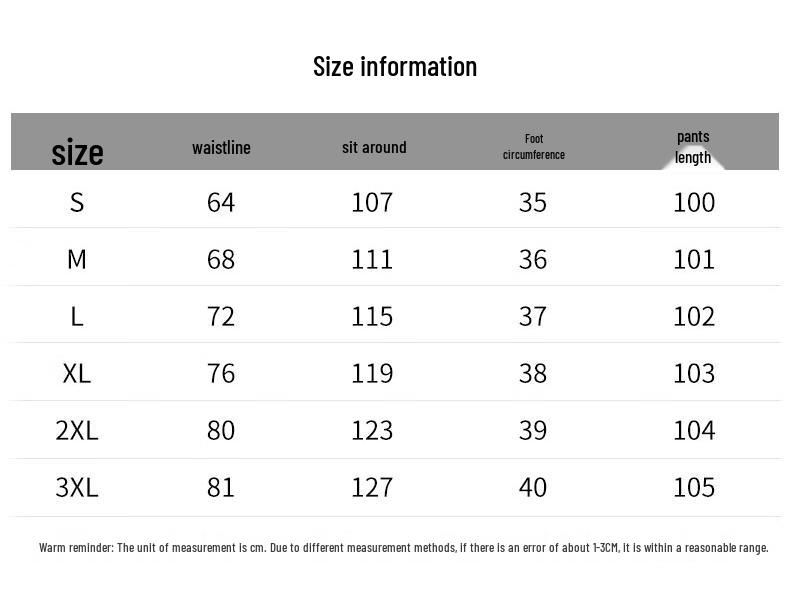Select the "waistline" column header
Viewport: 790px width, 593px height.
[221, 148]
